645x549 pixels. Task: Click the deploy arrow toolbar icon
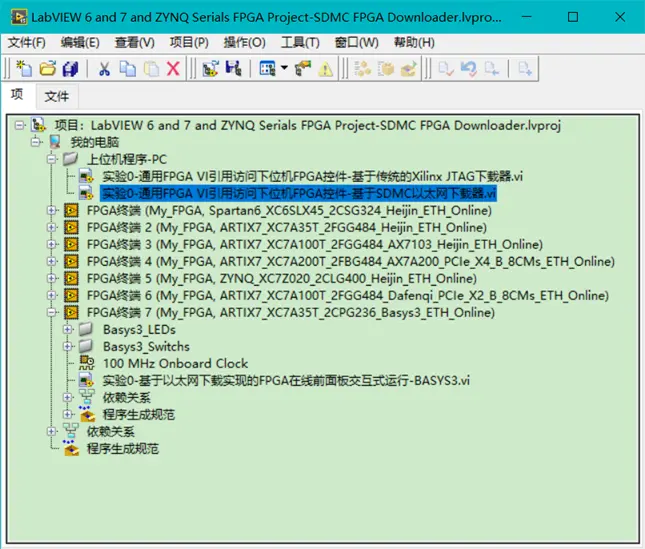(x=408, y=68)
